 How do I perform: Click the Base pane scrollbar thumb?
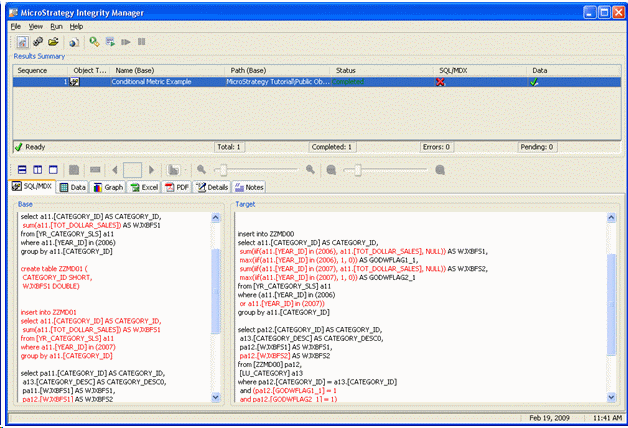coord(215,291)
